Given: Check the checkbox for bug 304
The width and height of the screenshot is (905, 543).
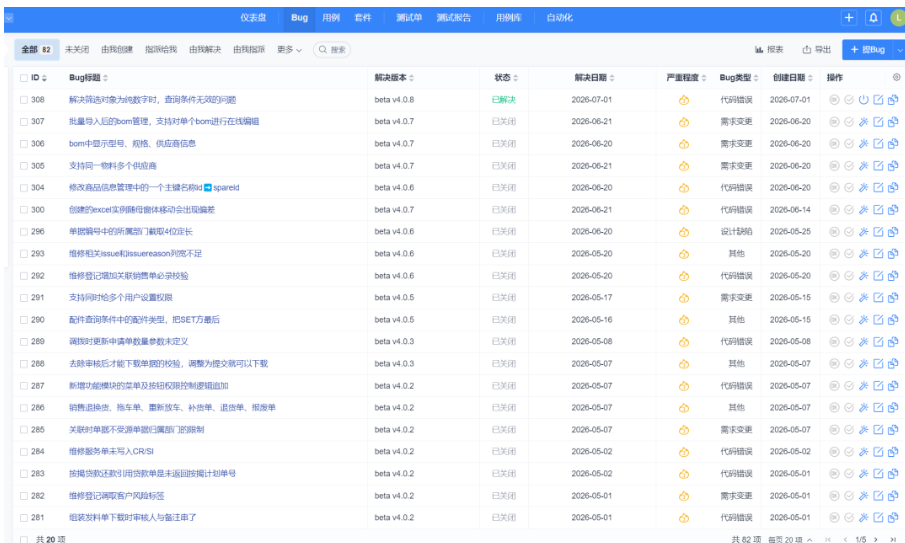Looking at the screenshot, I should point(24,188).
